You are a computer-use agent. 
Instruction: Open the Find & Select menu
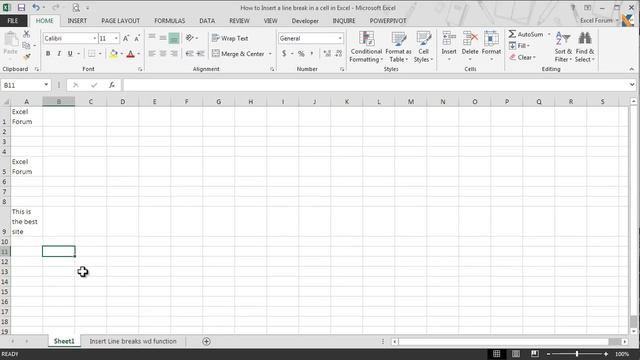tap(585, 47)
